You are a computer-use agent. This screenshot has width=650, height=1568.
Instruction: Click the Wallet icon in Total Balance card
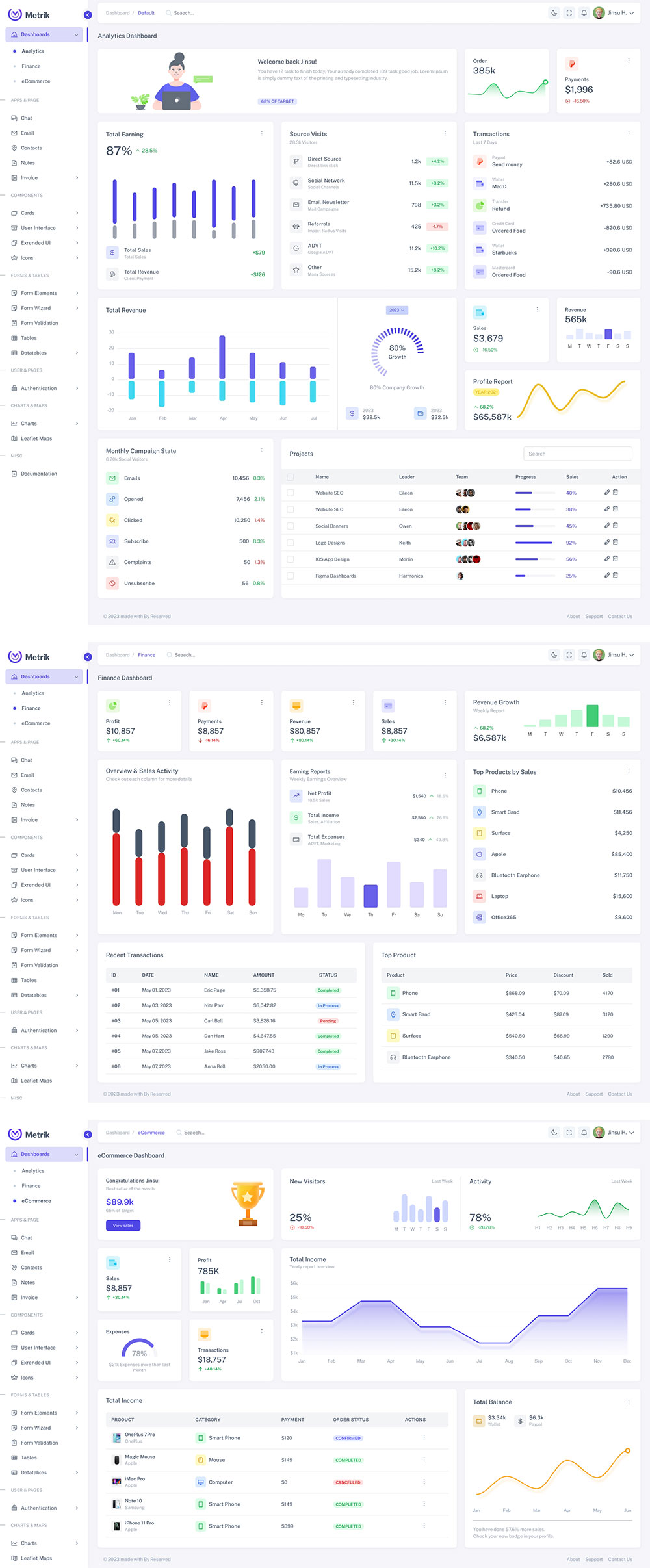[x=479, y=1421]
